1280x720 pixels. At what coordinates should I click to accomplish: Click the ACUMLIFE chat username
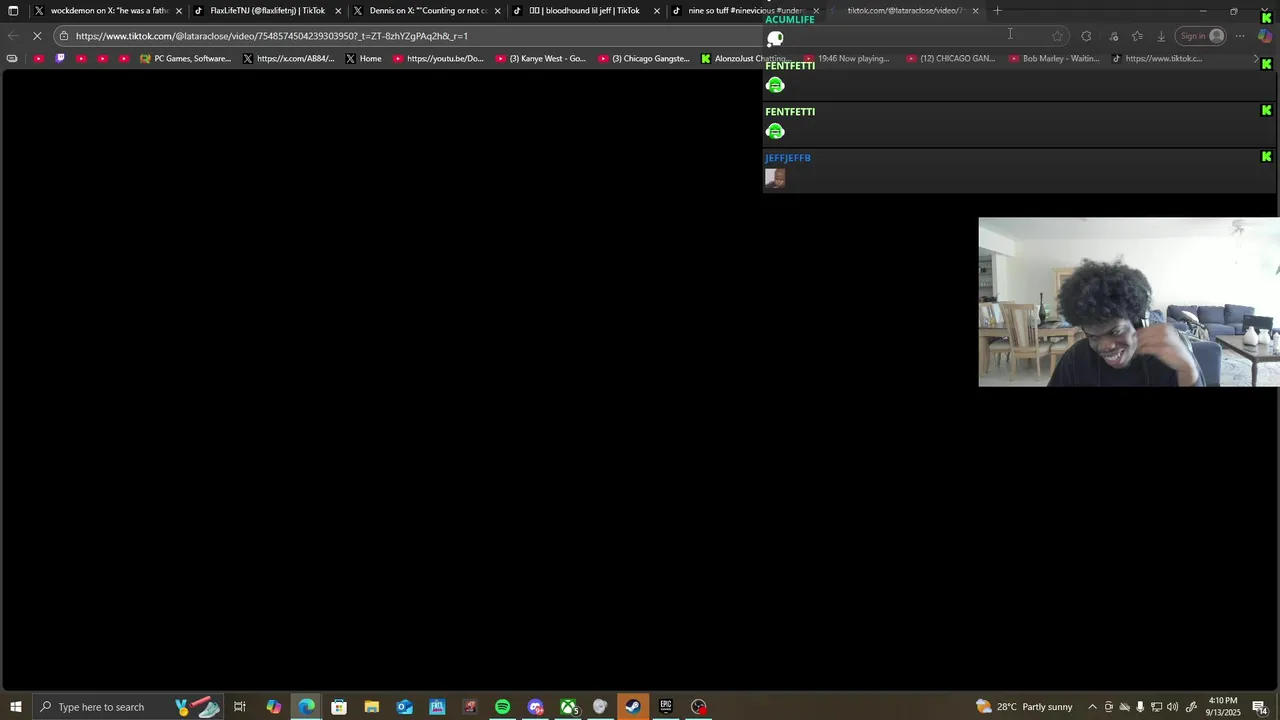point(790,20)
